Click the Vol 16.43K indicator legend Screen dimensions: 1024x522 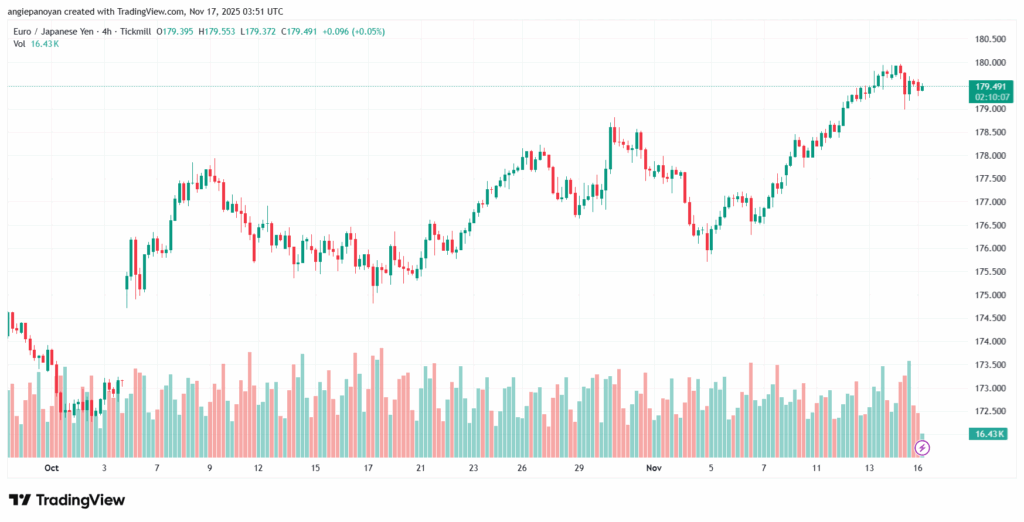[32, 45]
